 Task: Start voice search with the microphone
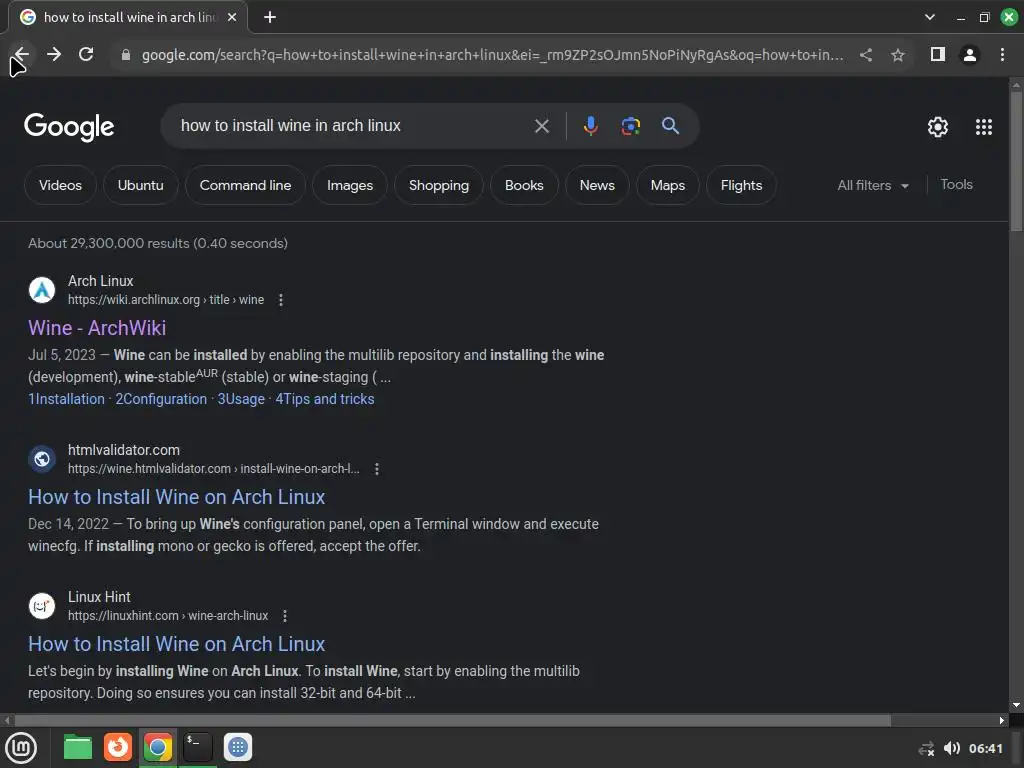coord(590,125)
